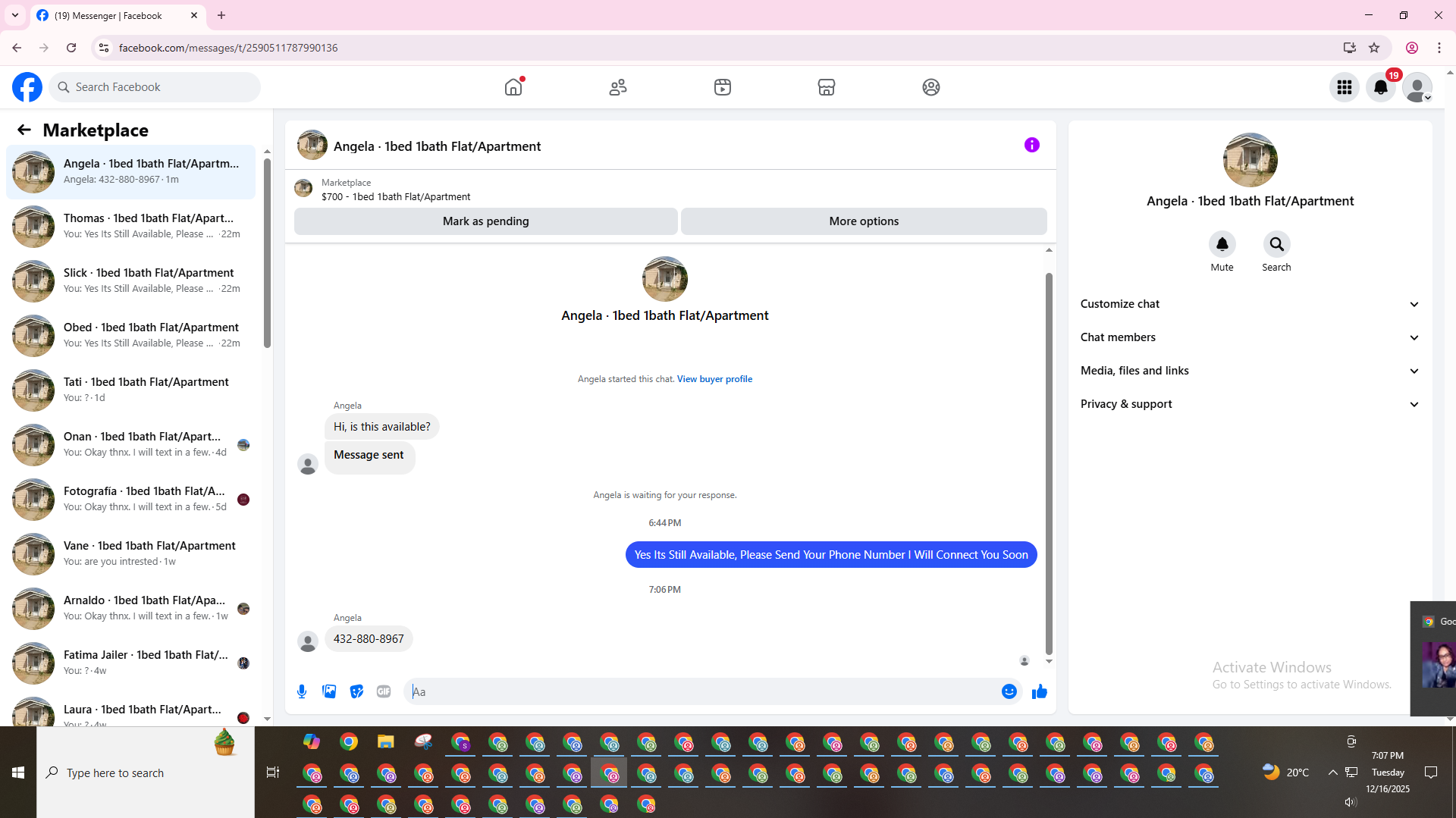Expand Media, files and links section

1250,371
